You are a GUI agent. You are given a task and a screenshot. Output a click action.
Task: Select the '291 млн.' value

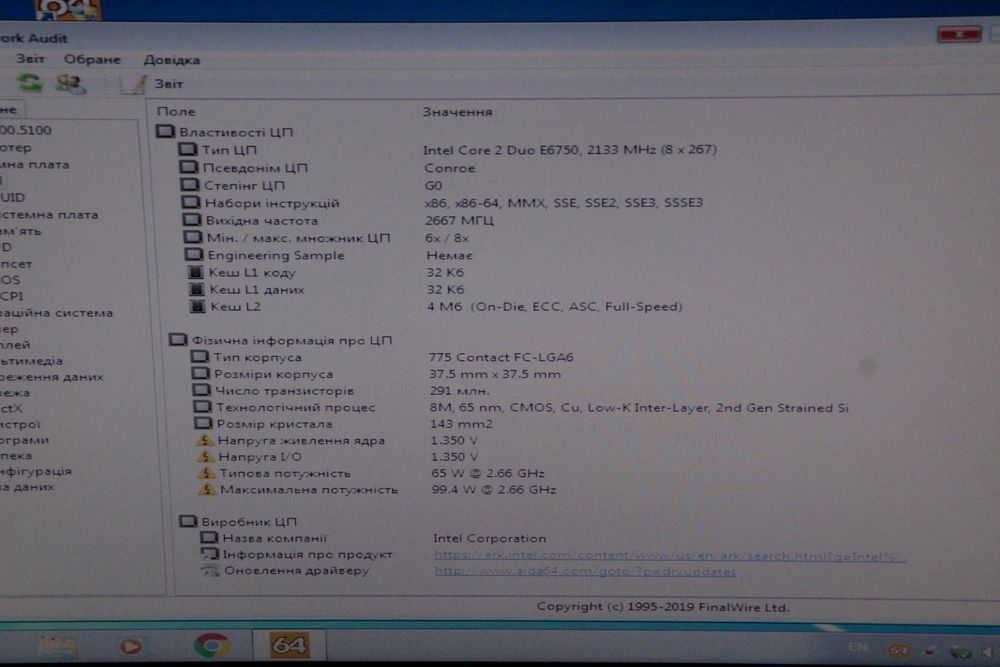[x=459, y=391]
